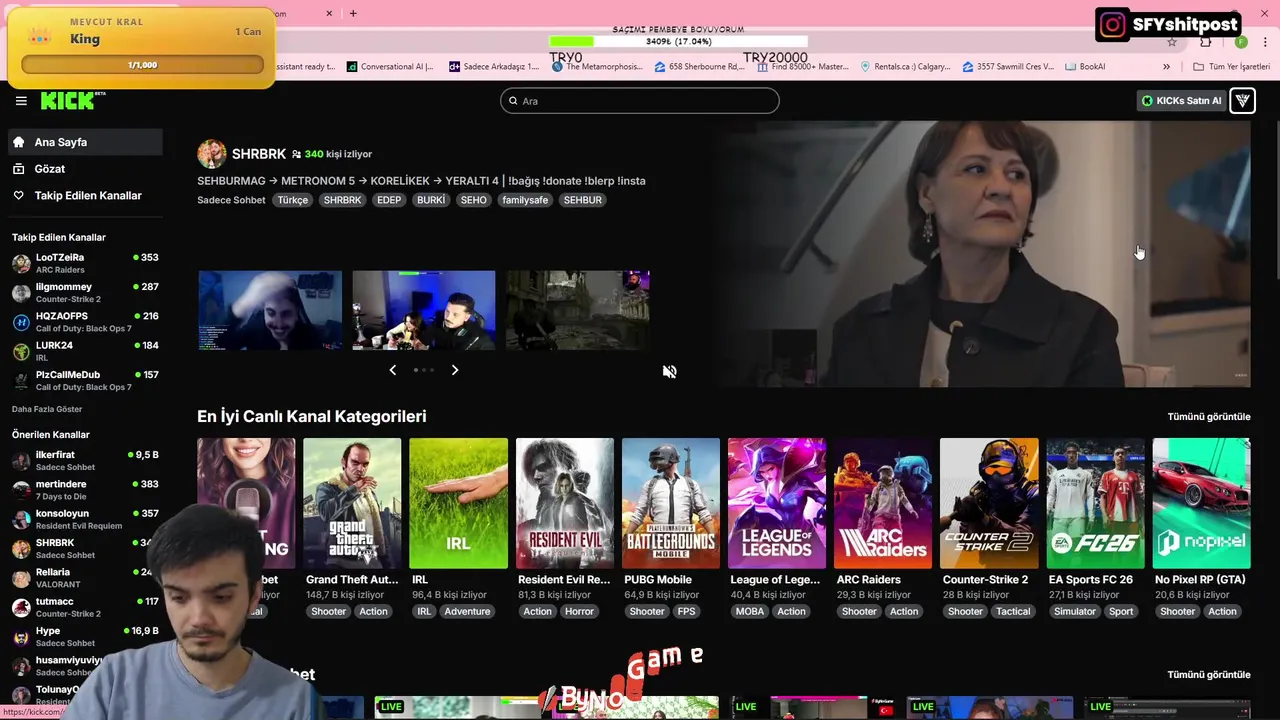This screenshot has height=720, width=1280.
Task: Unmute the featured stream player
Action: coord(670,372)
